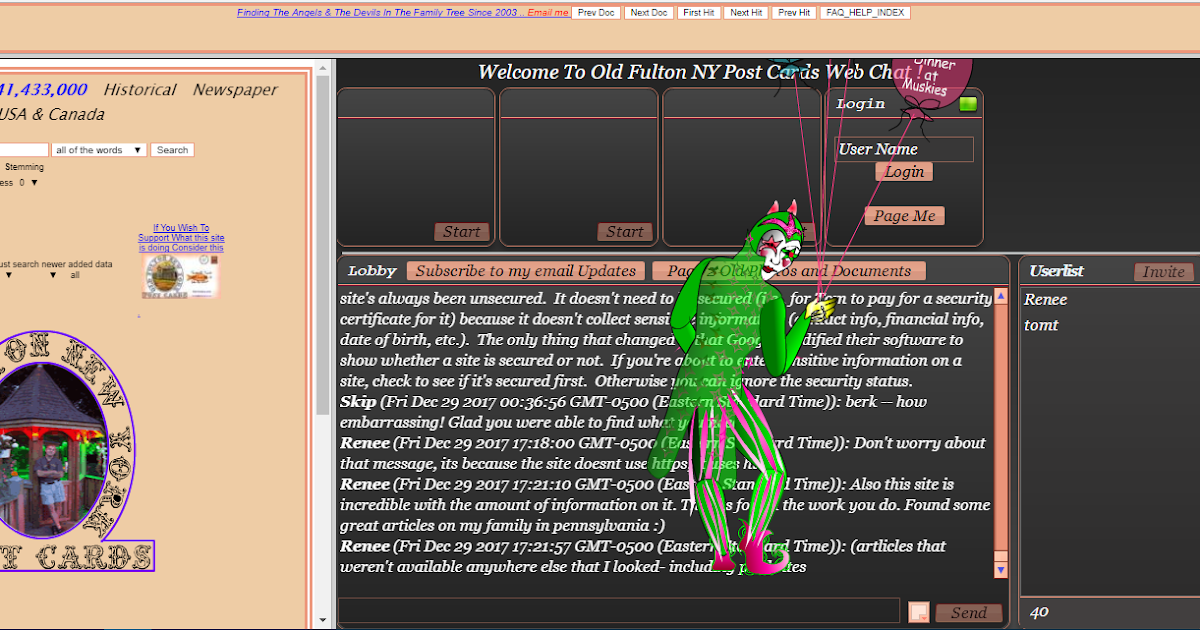Click the '40' user count text
The height and width of the screenshot is (630, 1200).
point(1039,612)
